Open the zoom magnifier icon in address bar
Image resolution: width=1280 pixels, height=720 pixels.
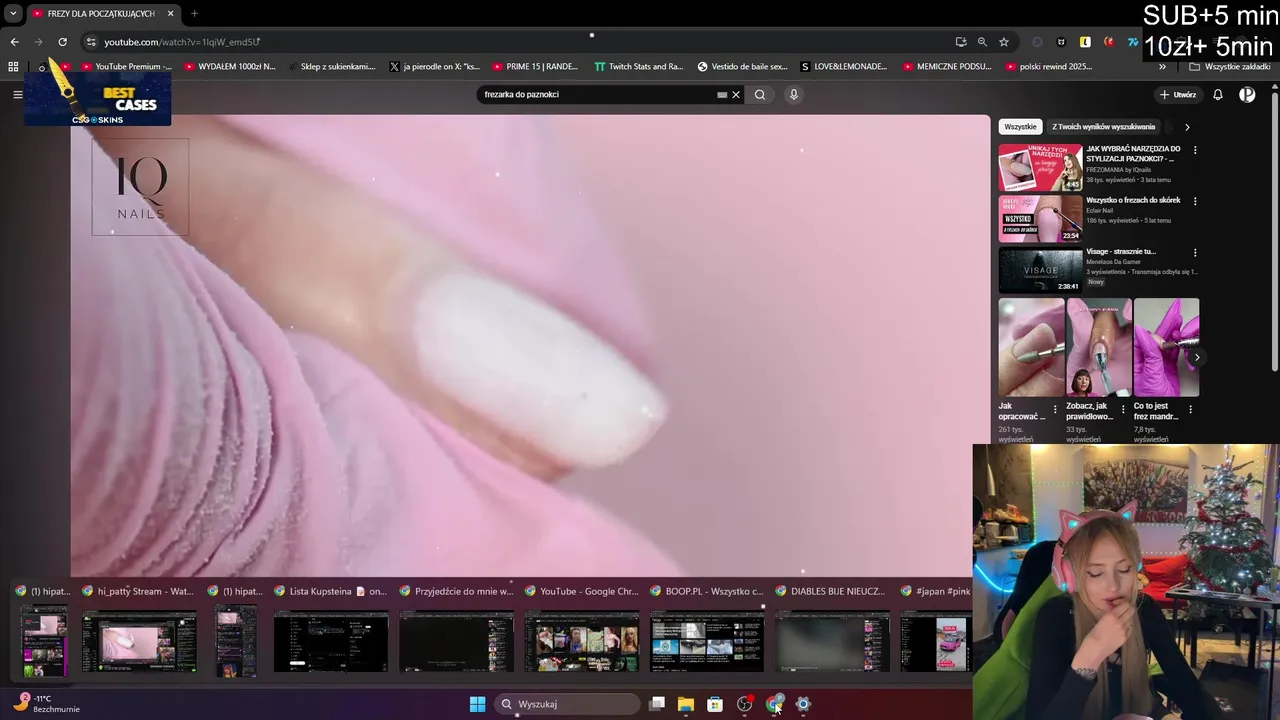982,42
